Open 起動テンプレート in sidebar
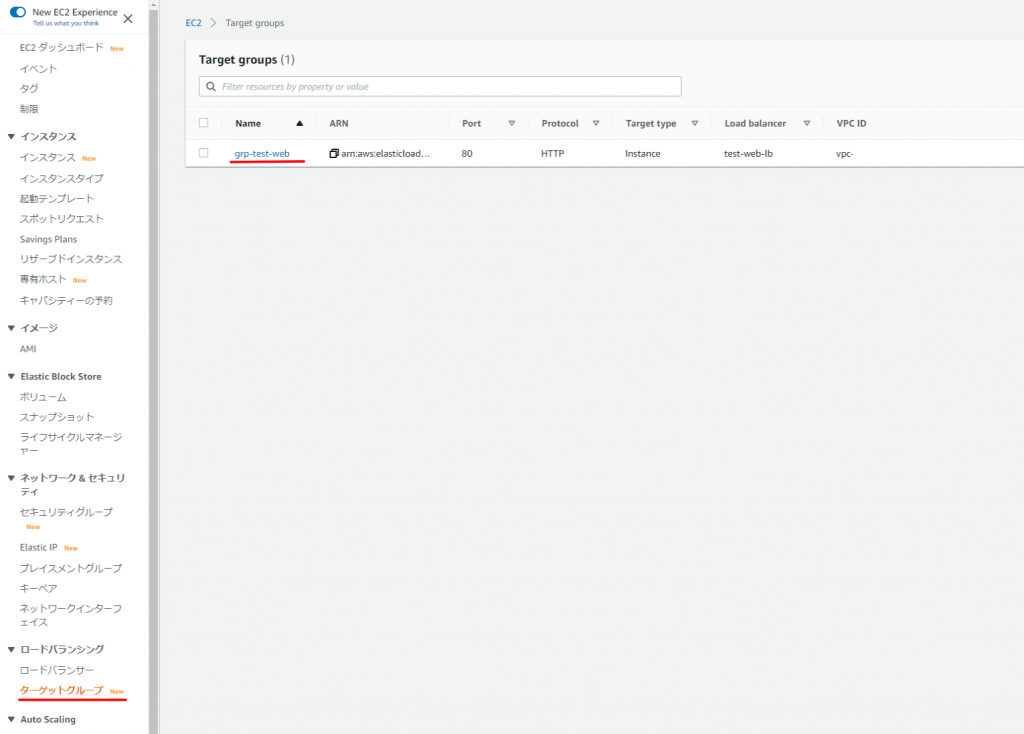 tap(57, 199)
